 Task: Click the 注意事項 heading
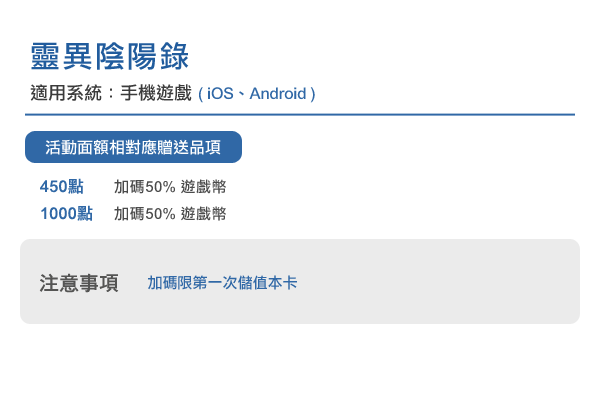pyautogui.click(x=79, y=283)
